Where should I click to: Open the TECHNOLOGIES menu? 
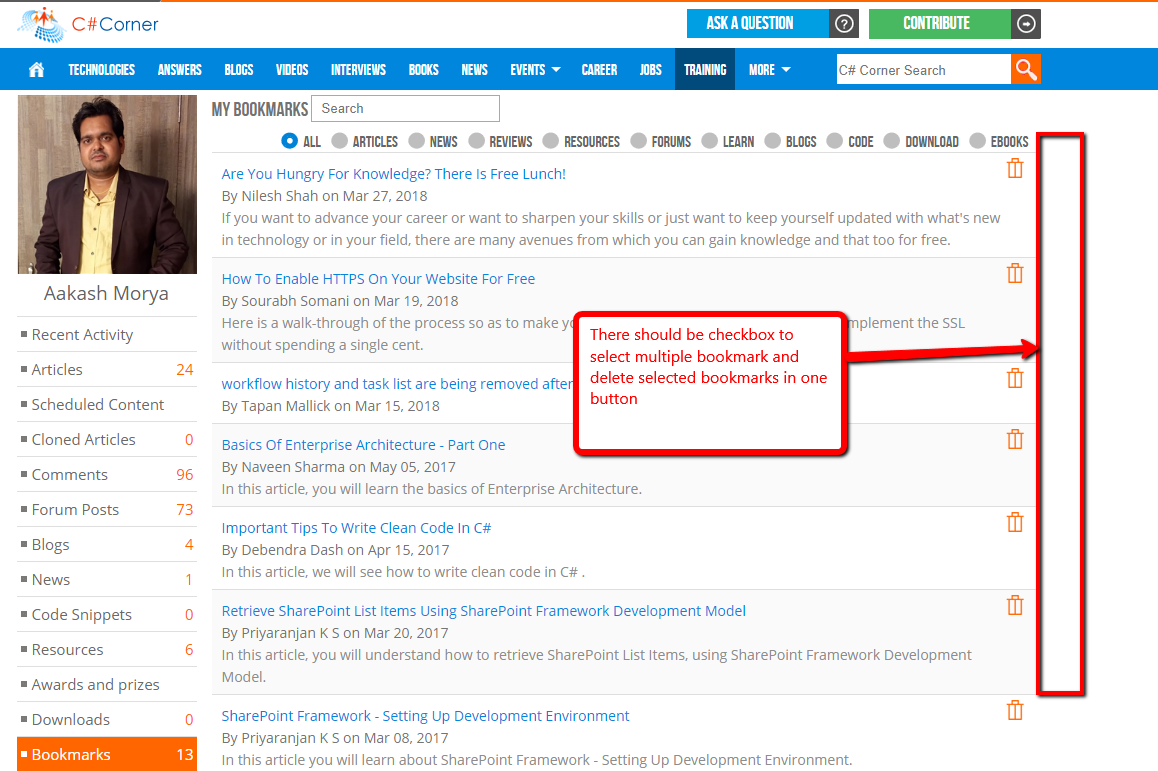[x=102, y=69]
